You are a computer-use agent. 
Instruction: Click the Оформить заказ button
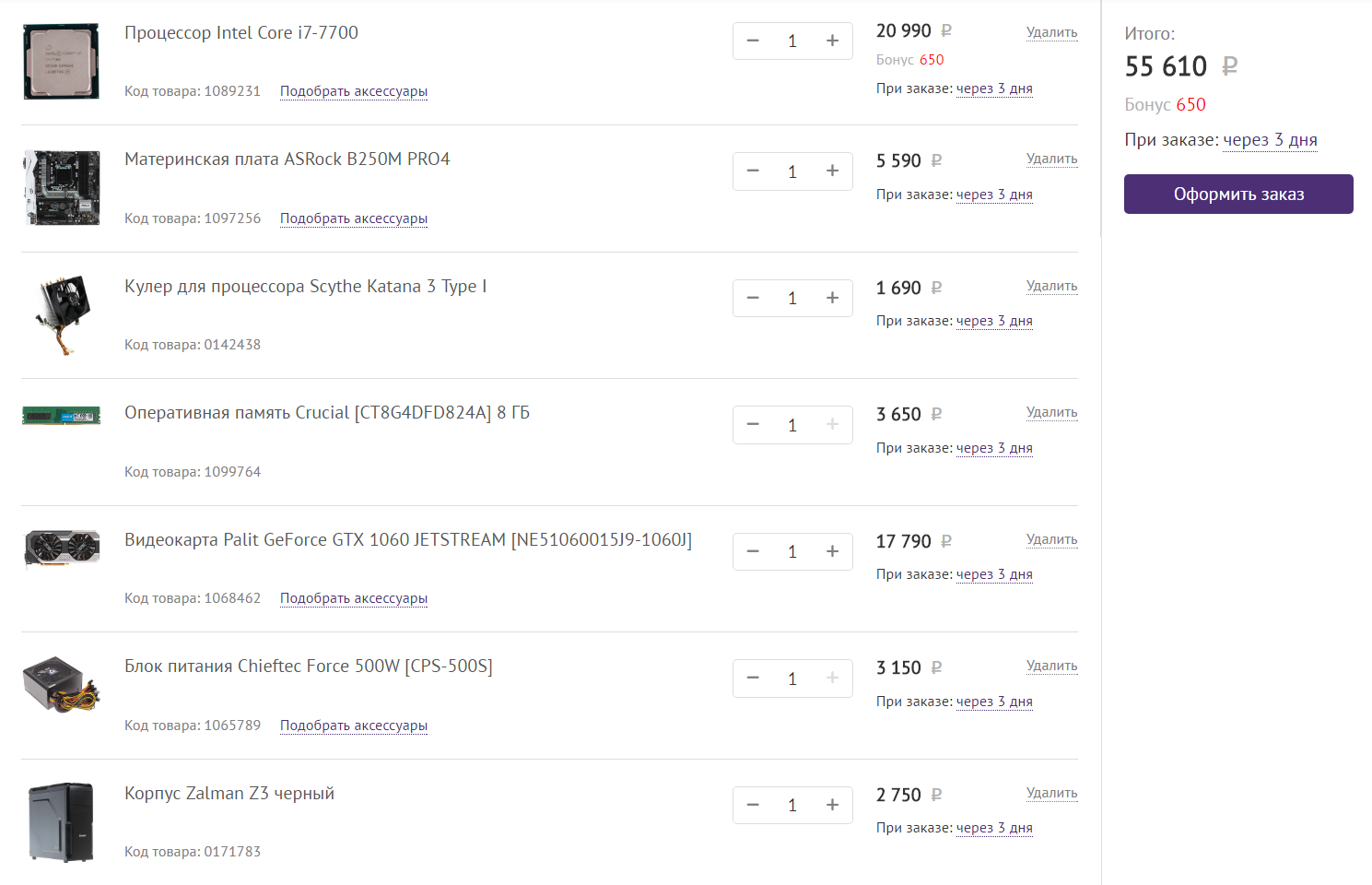click(x=1237, y=195)
